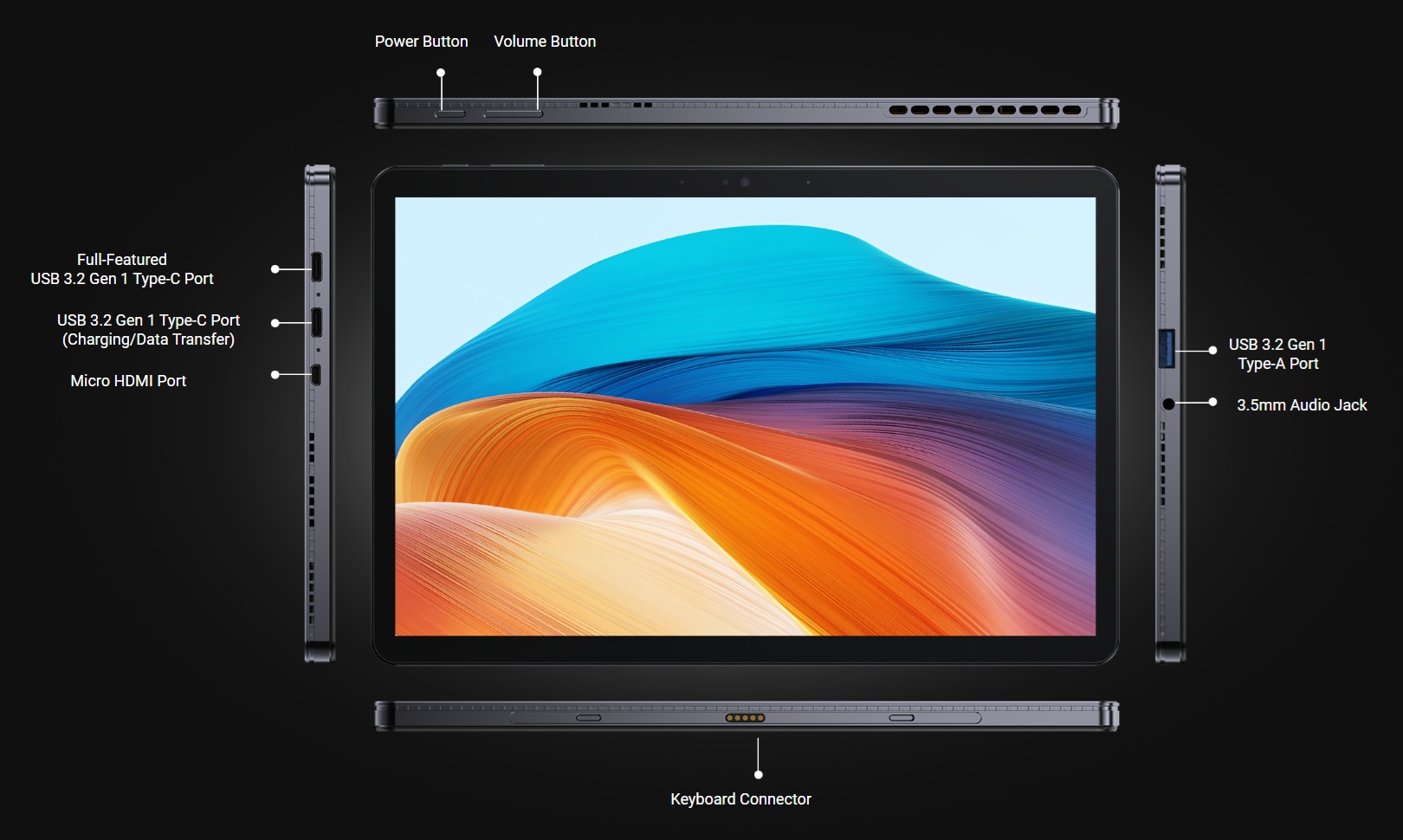Click the 3.5mm audio jack hole
Image resolution: width=1403 pixels, height=840 pixels.
coord(1168,404)
